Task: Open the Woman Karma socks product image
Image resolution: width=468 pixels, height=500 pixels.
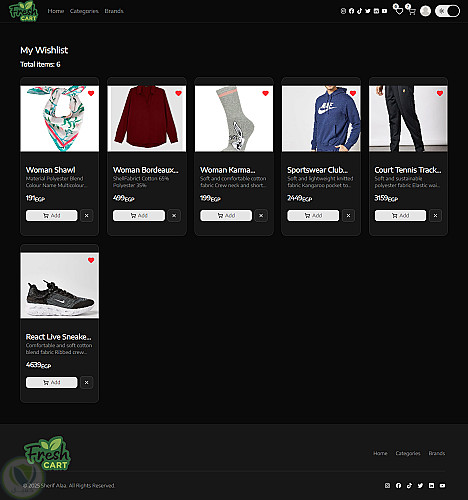Action: coord(234,118)
